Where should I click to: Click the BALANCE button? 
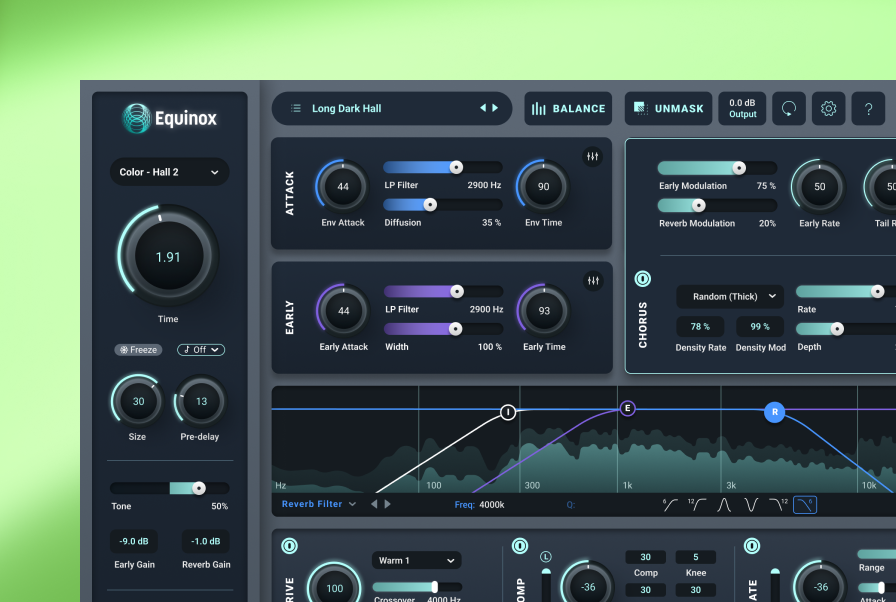568,109
